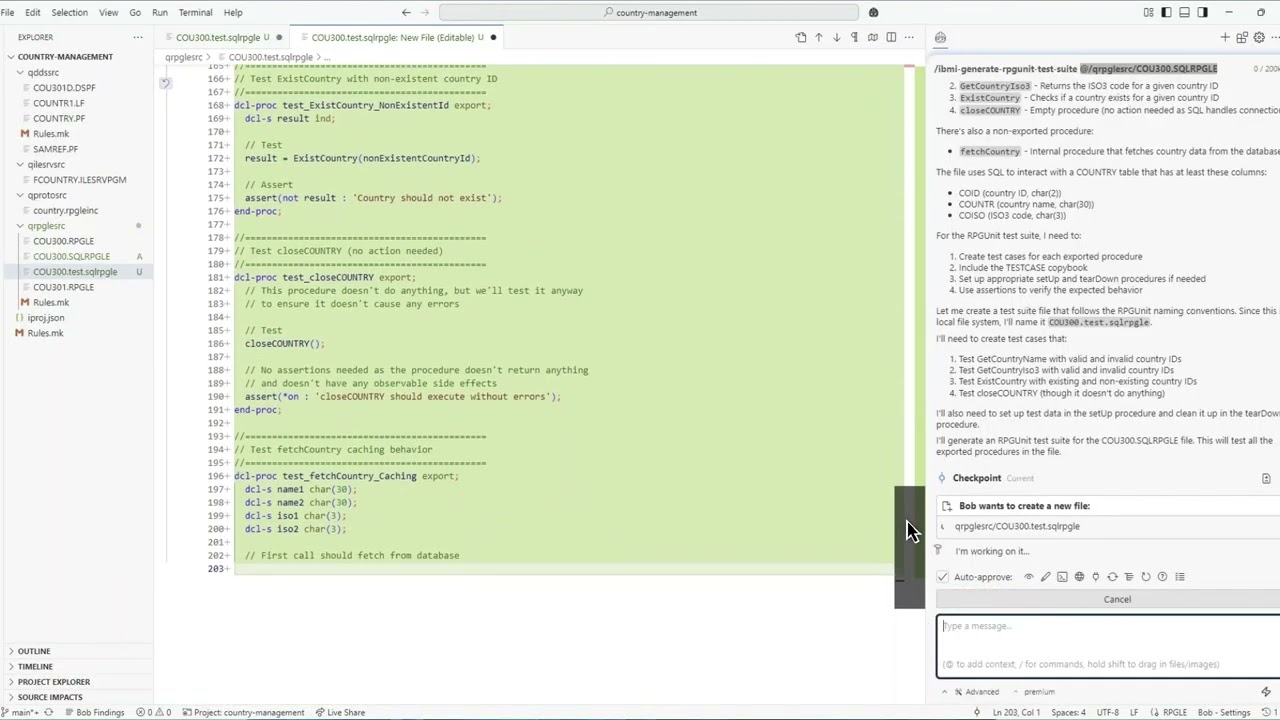This screenshot has width=1280, height=720.
Task: Toggle auto-approve MCP plug icon
Action: 1095,577
